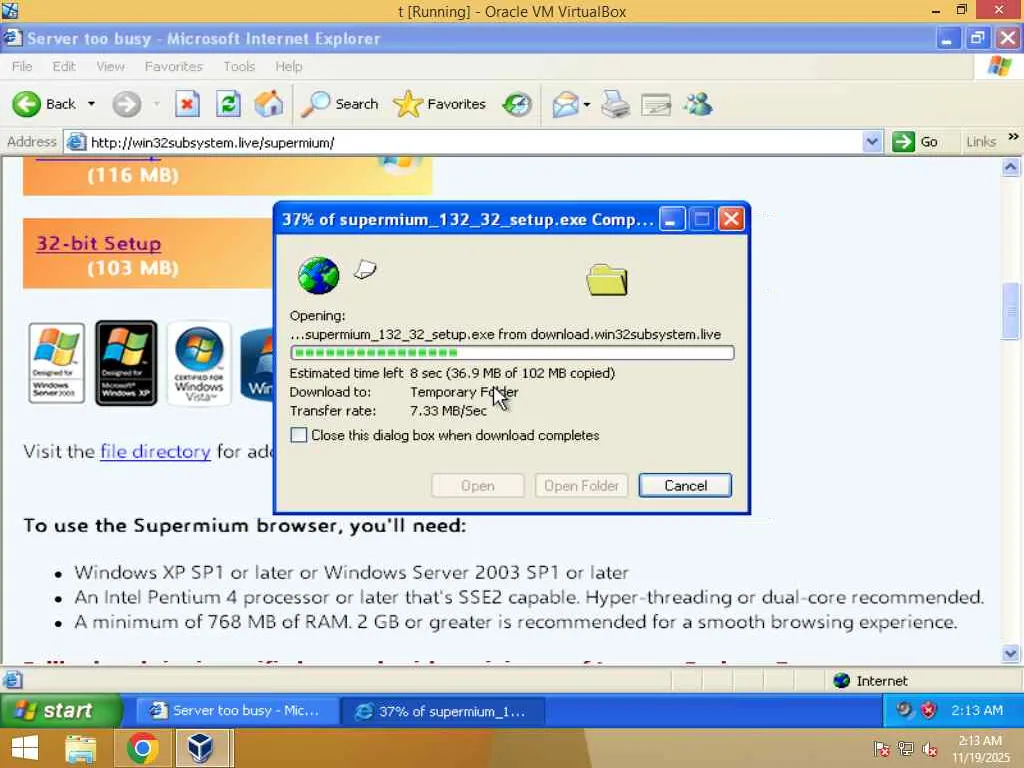1024x768 pixels.
Task: Click the Internet zone status bar entry
Action: click(870, 680)
